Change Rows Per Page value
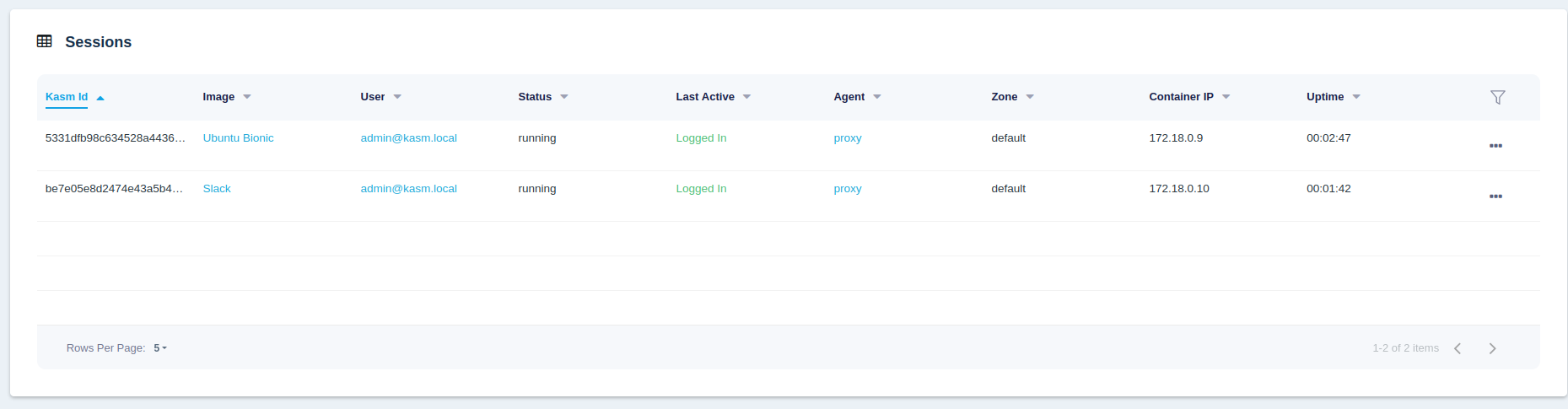The width and height of the screenshot is (1568, 409). (x=160, y=348)
